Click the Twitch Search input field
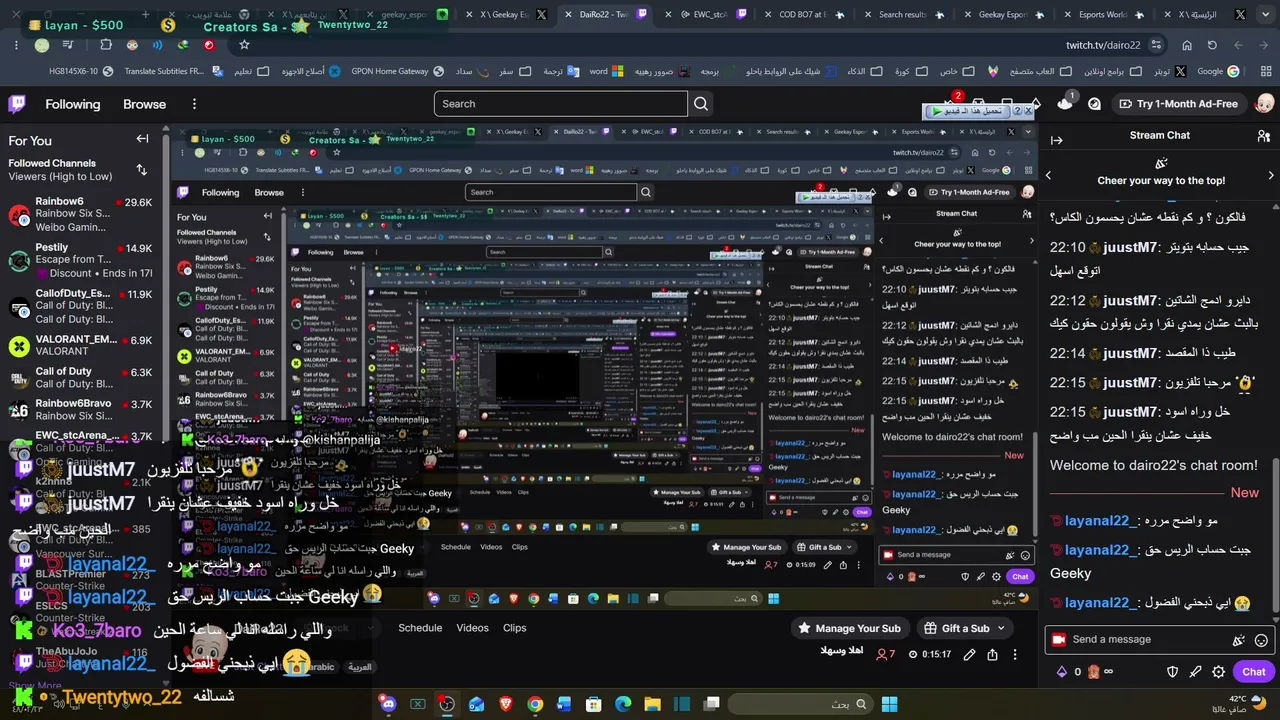 click(561, 104)
